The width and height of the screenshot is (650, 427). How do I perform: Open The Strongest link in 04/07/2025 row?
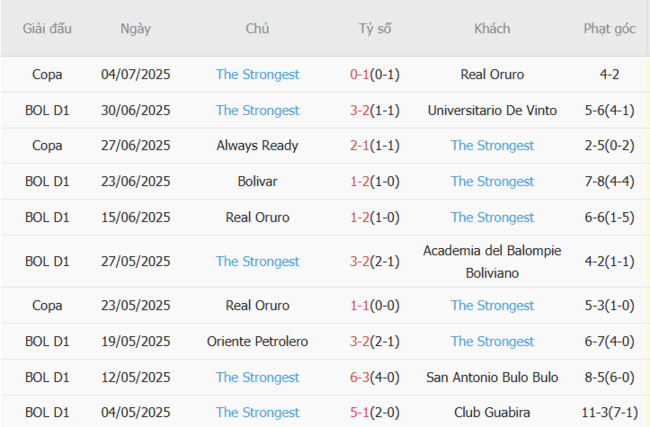pyautogui.click(x=257, y=74)
